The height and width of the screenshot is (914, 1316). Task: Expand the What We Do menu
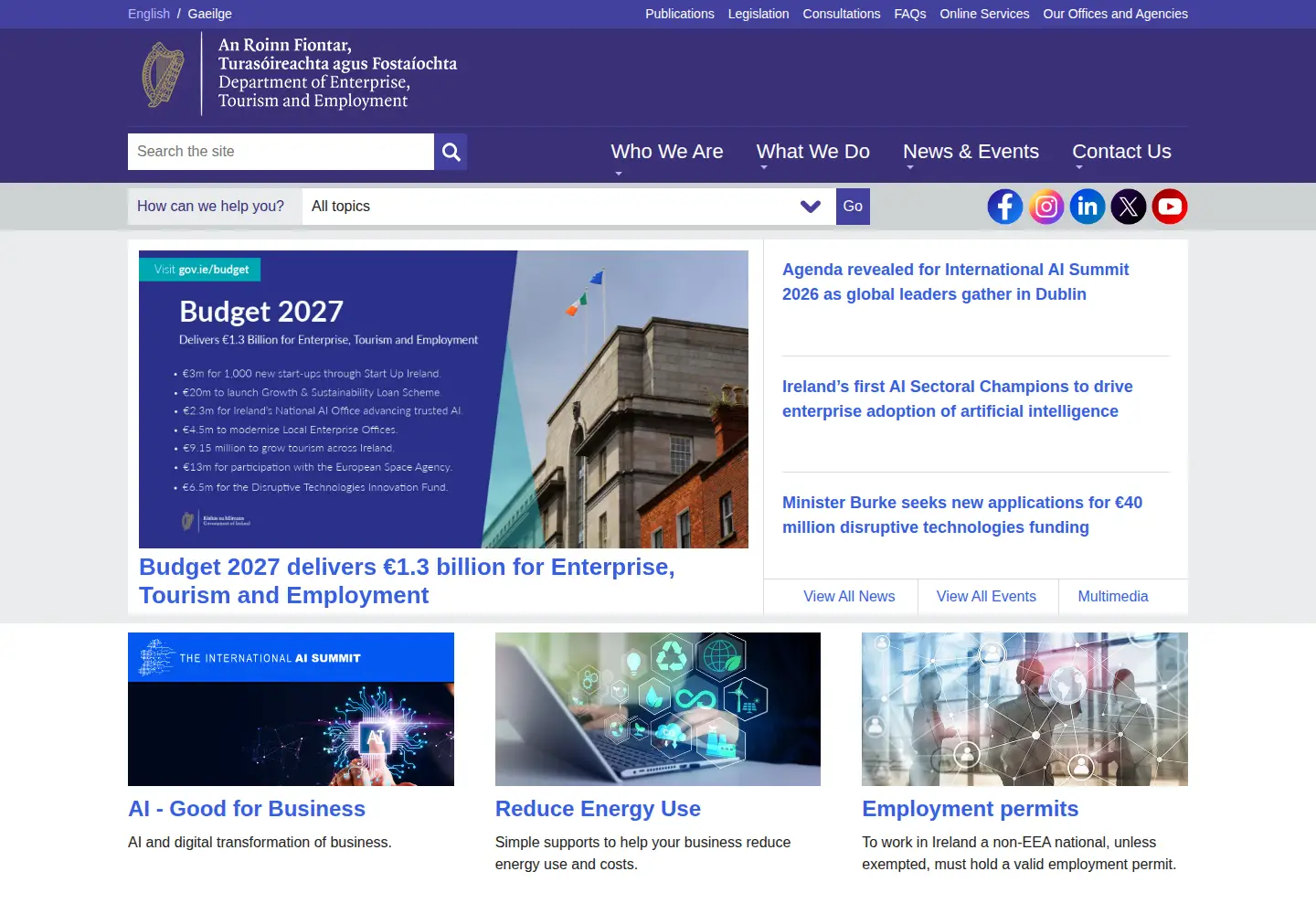[x=813, y=152]
